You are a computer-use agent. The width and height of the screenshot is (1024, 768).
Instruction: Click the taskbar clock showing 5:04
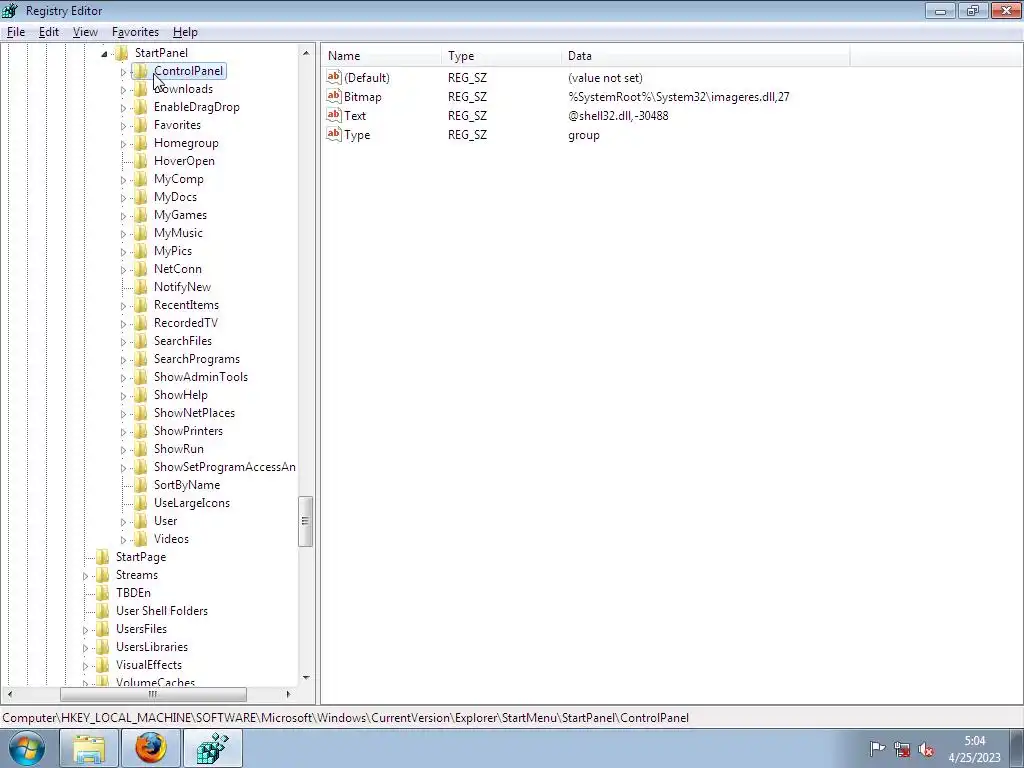tap(974, 741)
